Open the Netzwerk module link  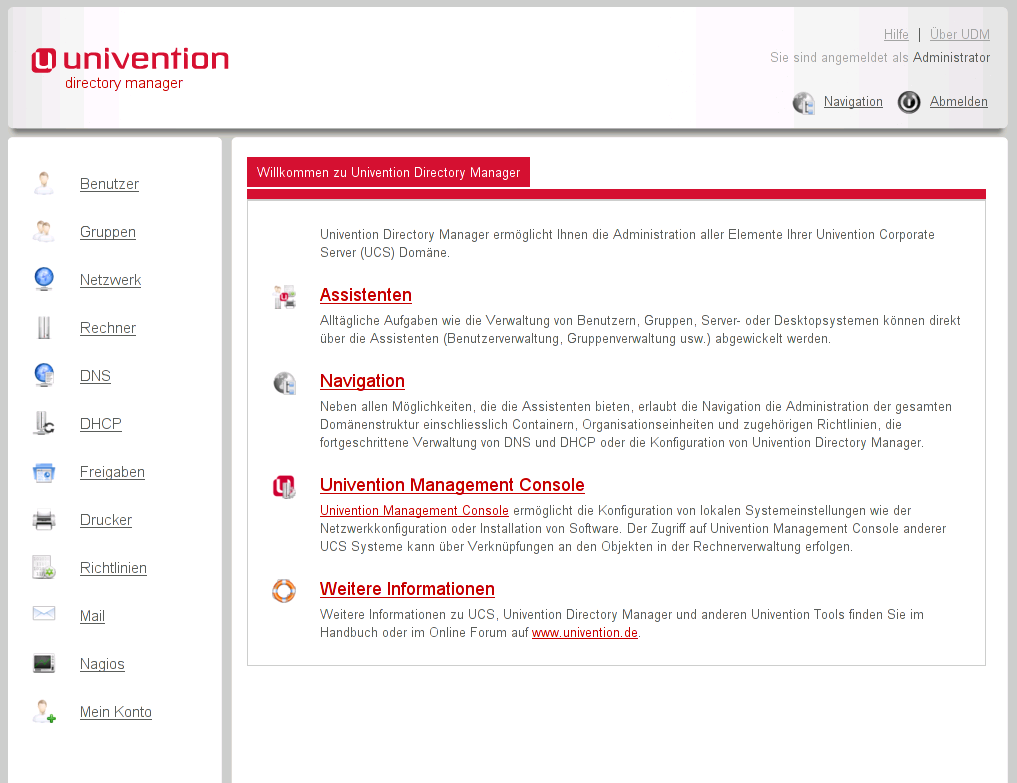tap(110, 280)
